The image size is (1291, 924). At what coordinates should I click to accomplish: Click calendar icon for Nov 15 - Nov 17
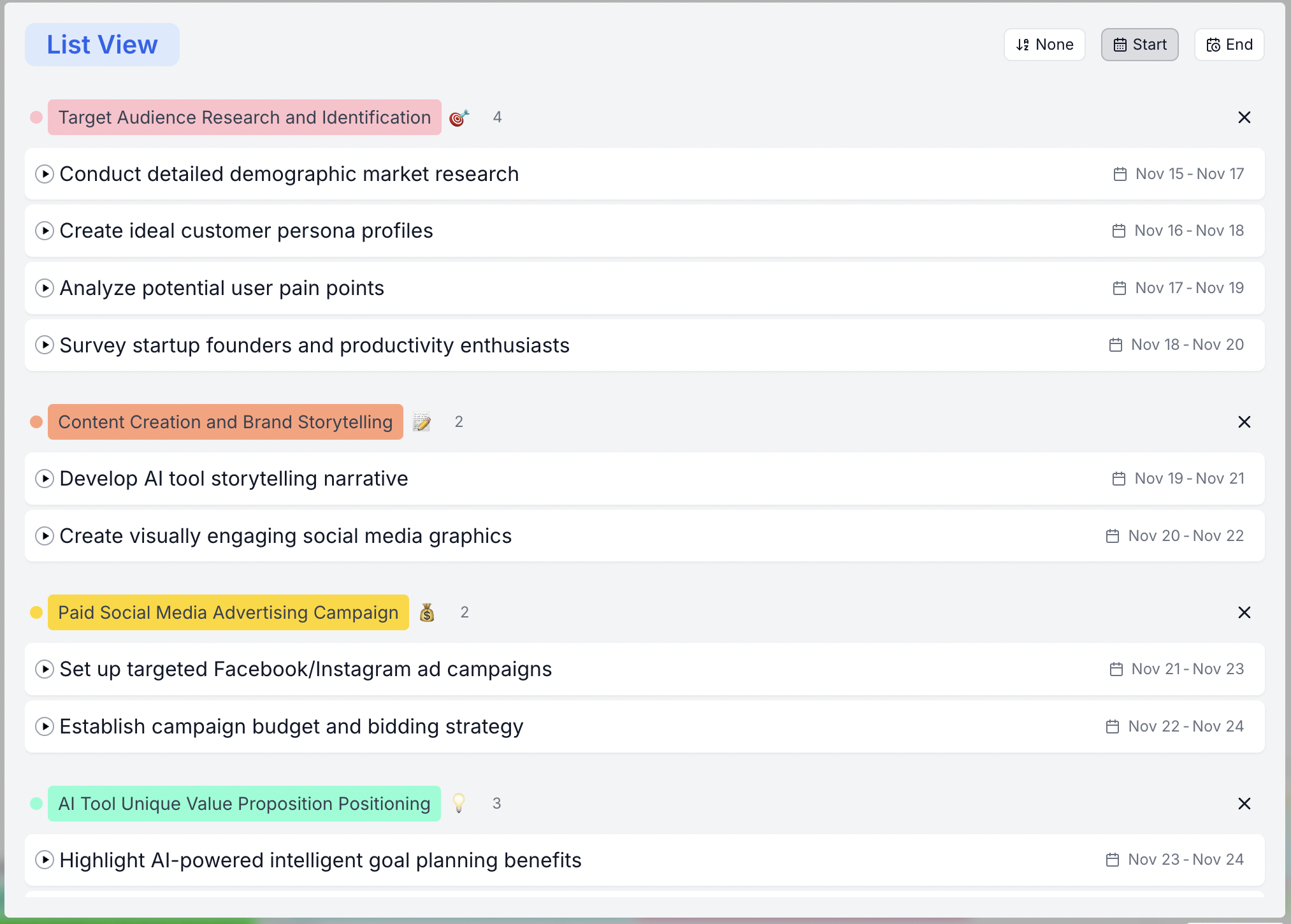[x=1120, y=174]
